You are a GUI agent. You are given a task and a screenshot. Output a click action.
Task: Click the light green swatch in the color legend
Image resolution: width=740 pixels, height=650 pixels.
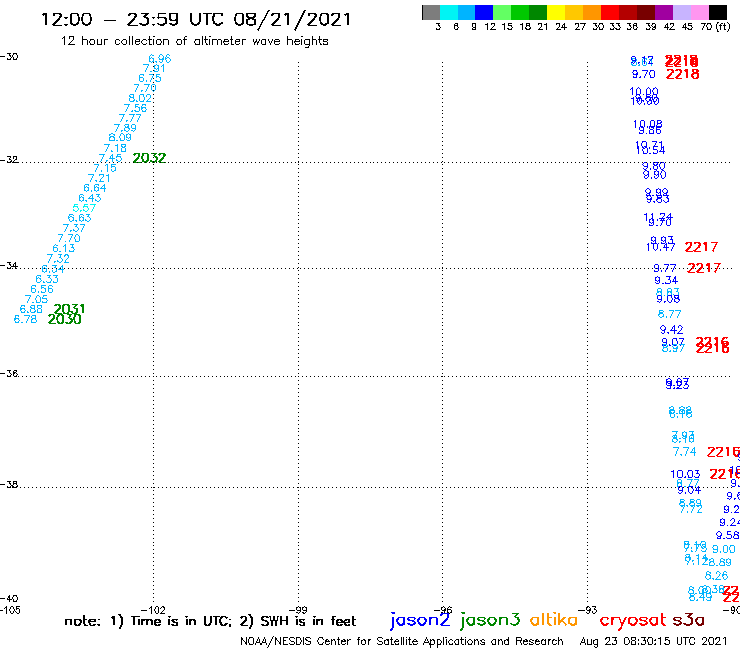tap(502, 12)
